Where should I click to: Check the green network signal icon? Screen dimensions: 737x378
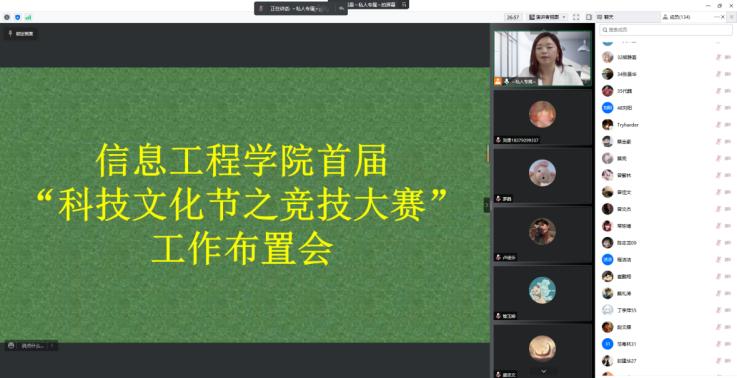28,17
